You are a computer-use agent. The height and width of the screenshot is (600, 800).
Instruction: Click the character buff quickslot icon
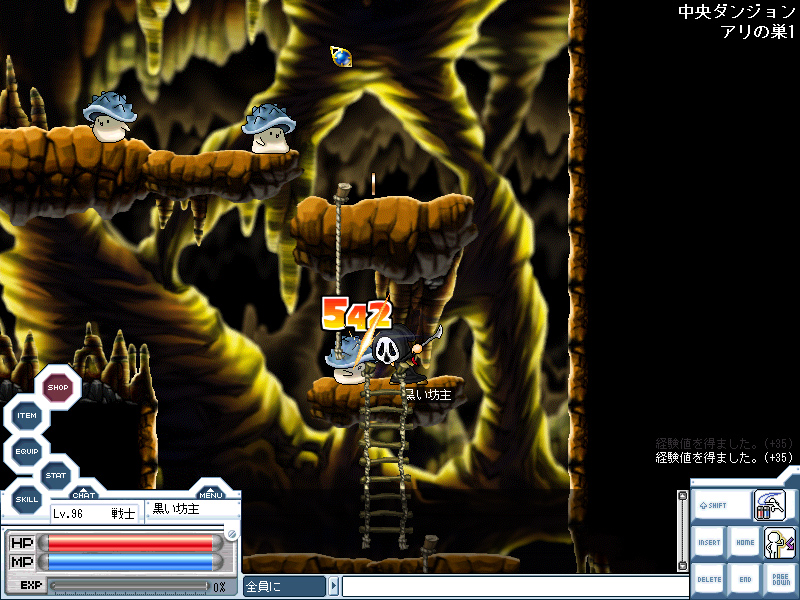(779, 543)
